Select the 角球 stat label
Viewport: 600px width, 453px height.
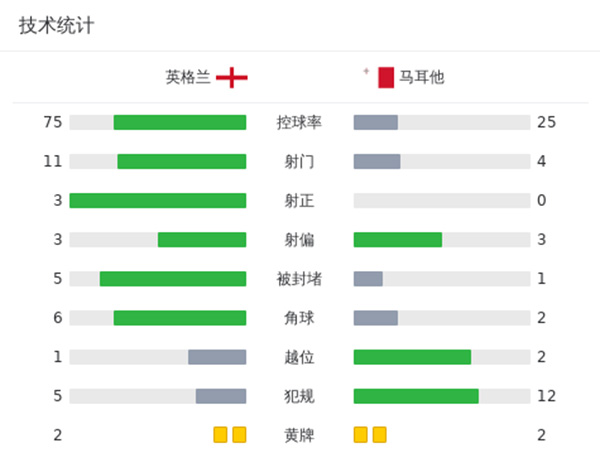click(300, 318)
